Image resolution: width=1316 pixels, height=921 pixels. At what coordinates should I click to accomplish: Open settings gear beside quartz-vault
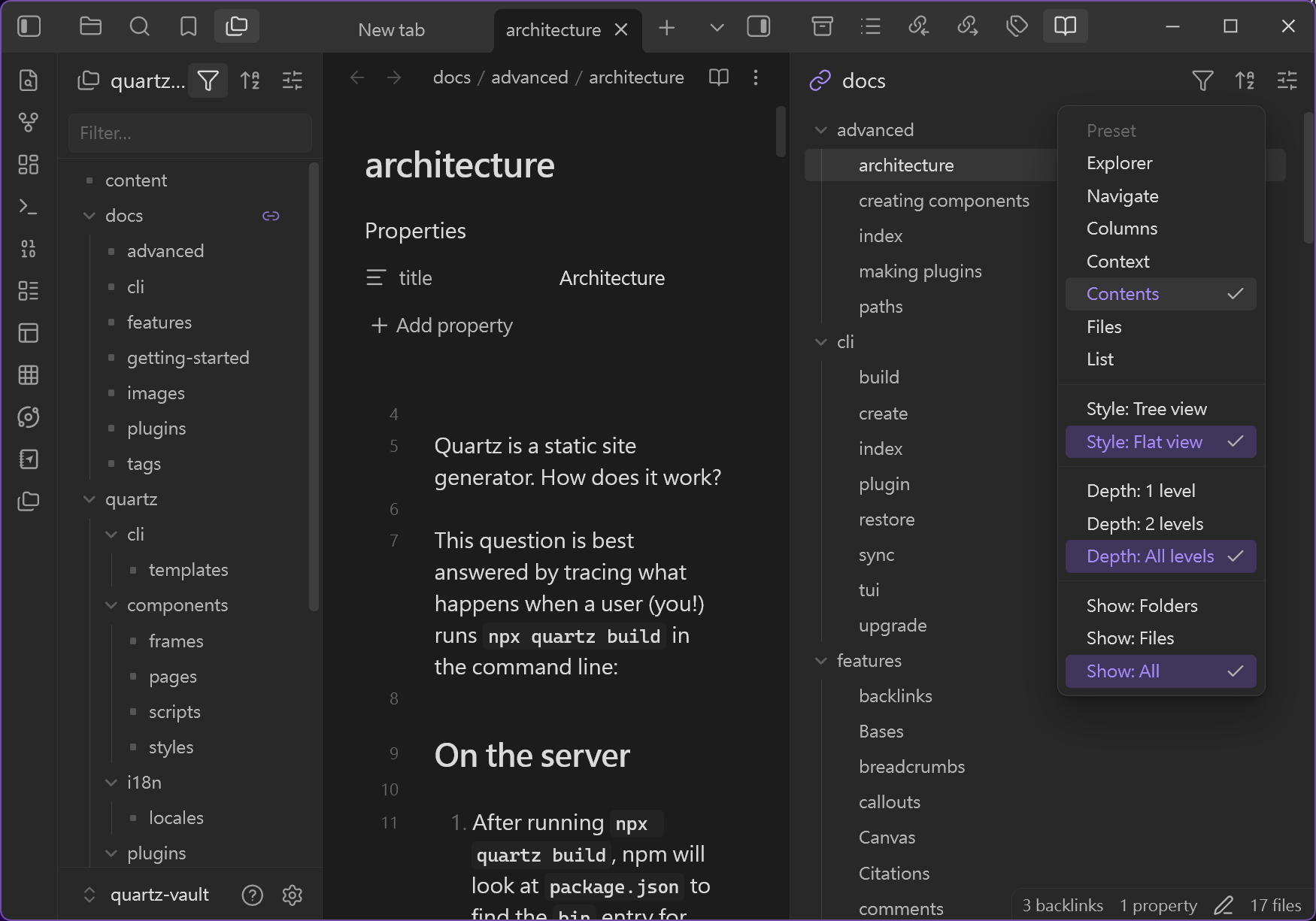[x=293, y=895]
